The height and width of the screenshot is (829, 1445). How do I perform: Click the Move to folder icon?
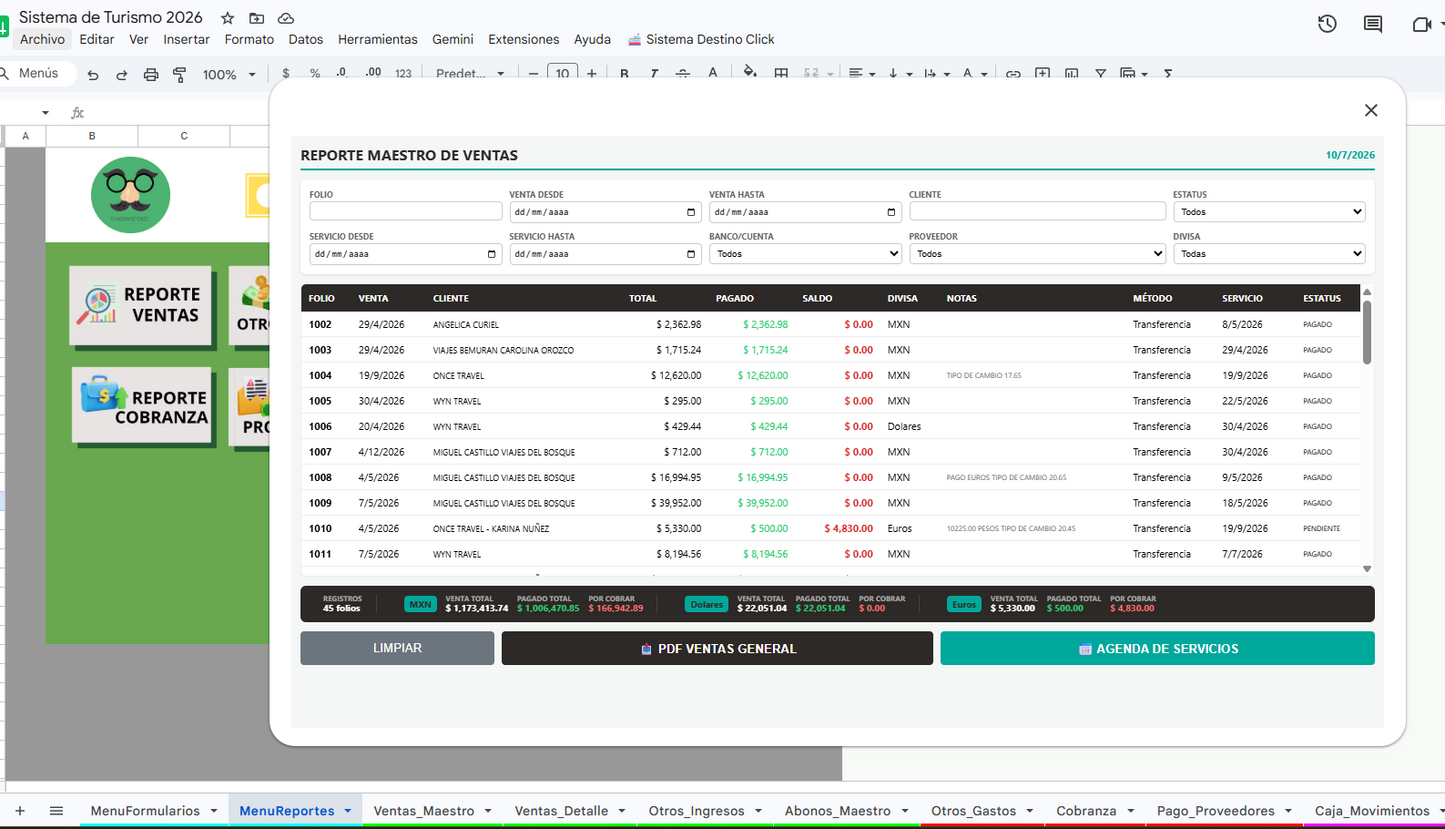click(x=257, y=18)
